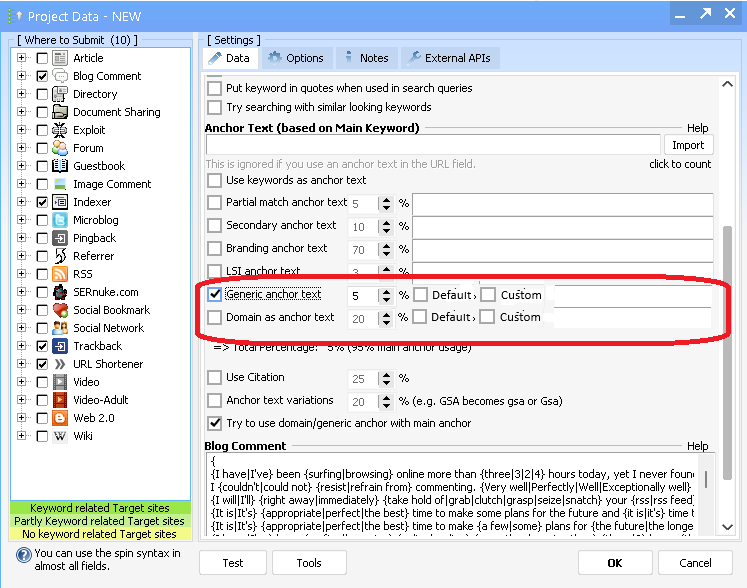Click the Pingback icon
Viewport: 747px width, 588px height.
click(60, 238)
